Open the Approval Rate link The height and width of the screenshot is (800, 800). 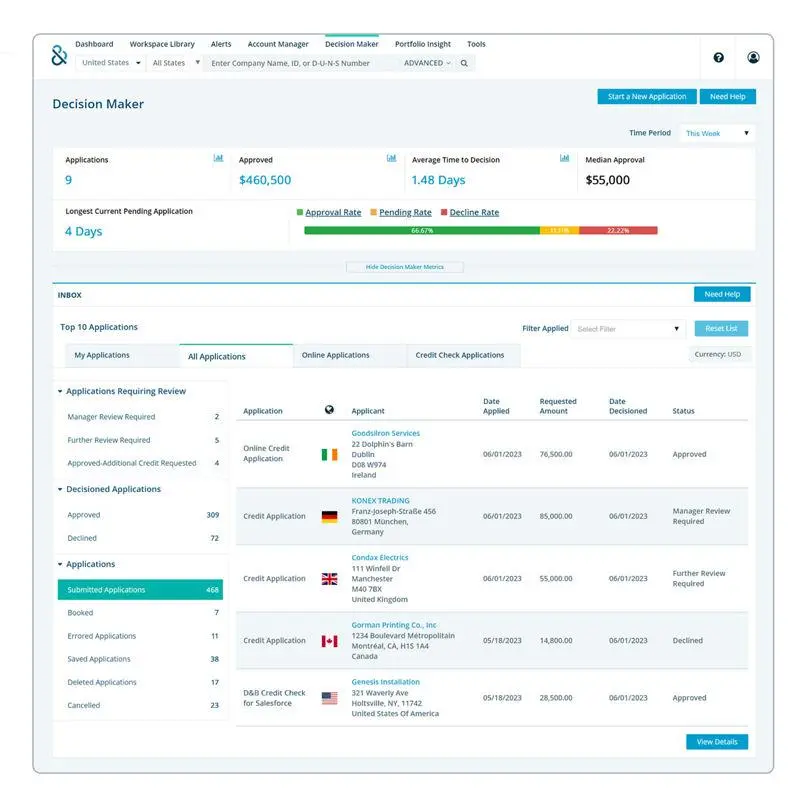pos(333,212)
